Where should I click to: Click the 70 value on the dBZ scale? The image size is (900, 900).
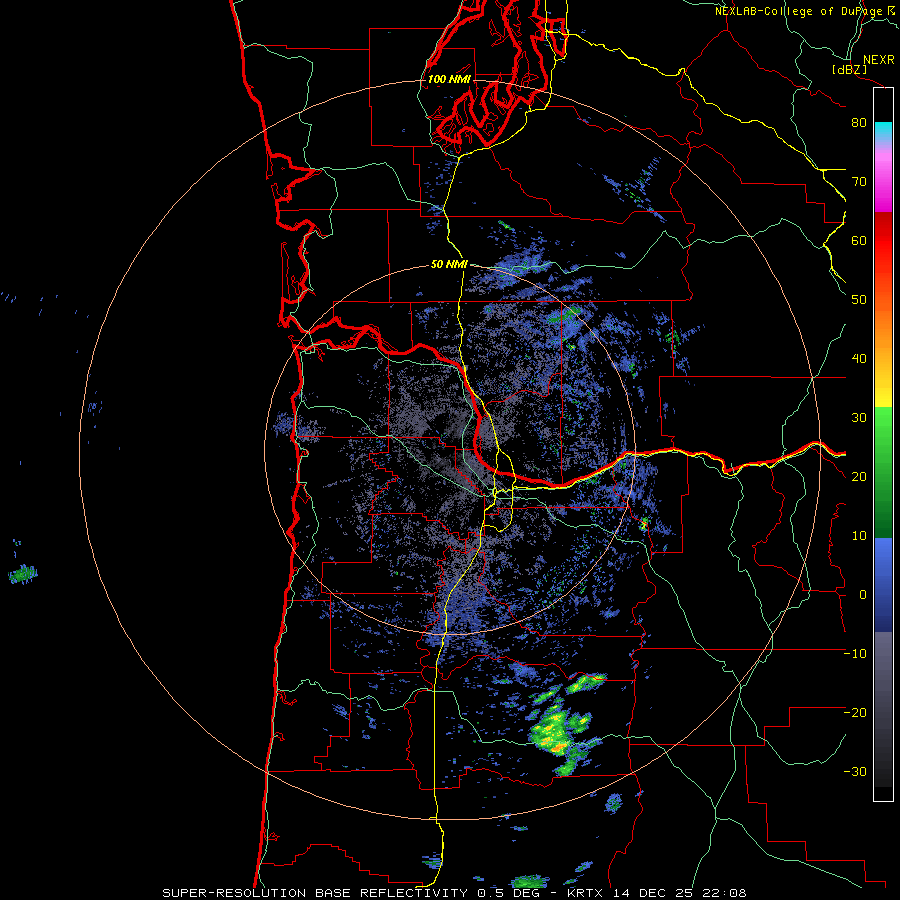859,181
